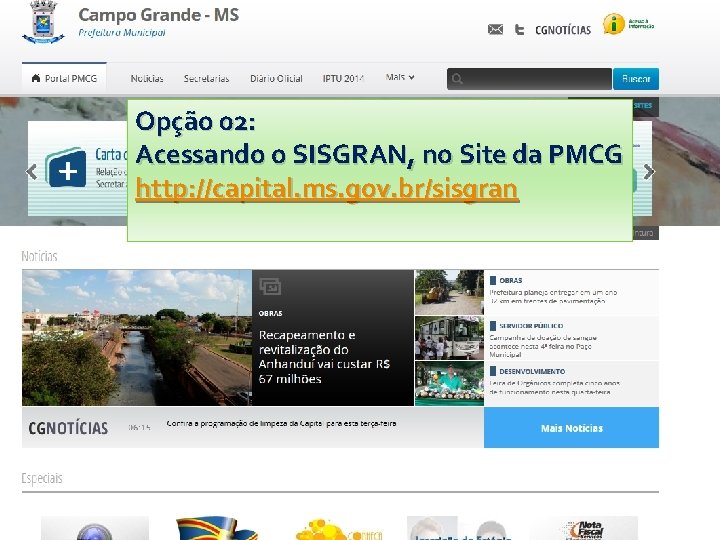Click the Campo Grande - MS title
This screenshot has width=720, height=540.
[158, 15]
